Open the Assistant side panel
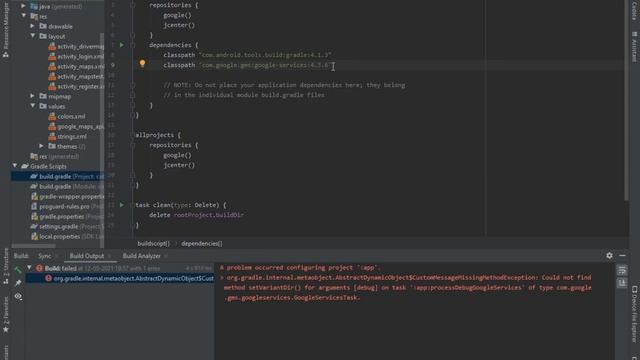Image resolution: width=640 pixels, height=360 pixels. click(634, 48)
